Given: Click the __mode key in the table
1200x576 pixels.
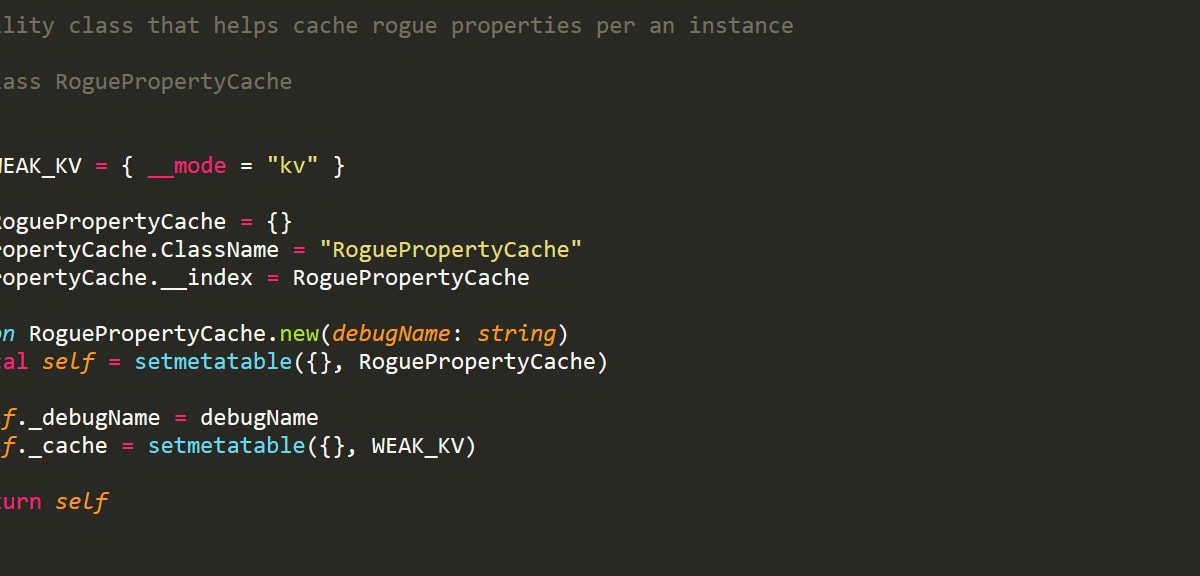Looking at the screenshot, I should click(x=187, y=166).
